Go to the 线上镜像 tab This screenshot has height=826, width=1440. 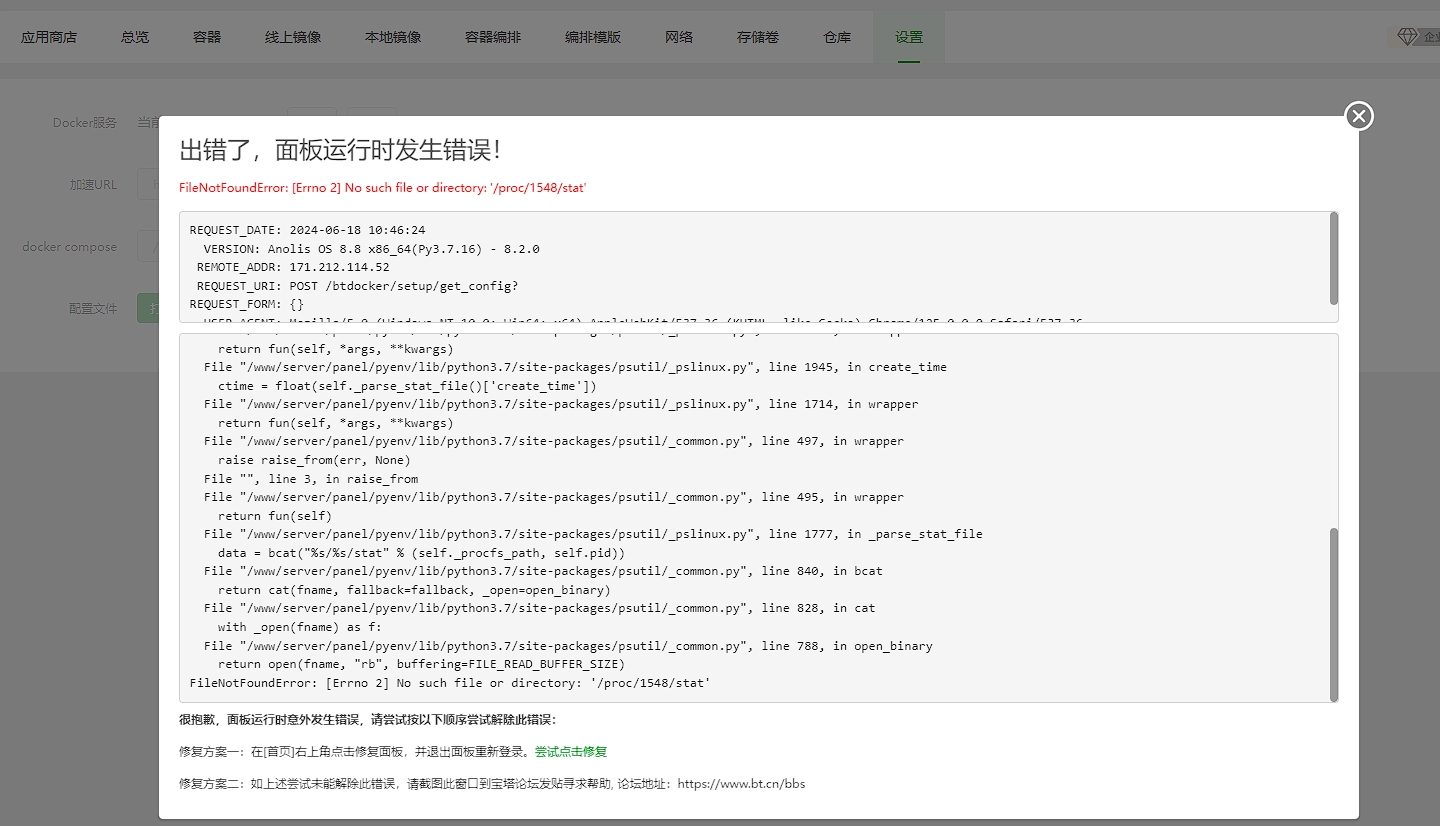point(293,37)
